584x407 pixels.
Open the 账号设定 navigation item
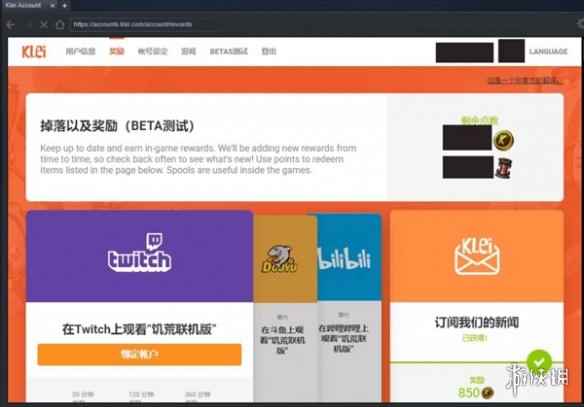pyautogui.click(x=153, y=51)
